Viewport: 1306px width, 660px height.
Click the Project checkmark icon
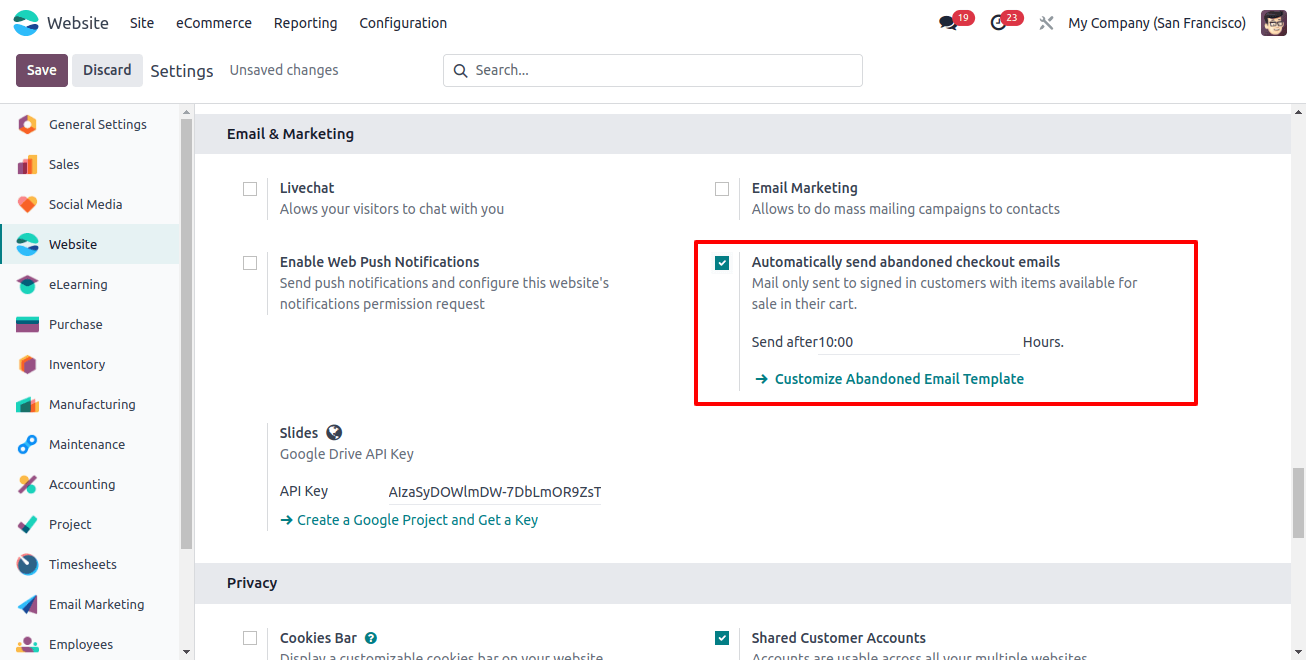tap(28, 525)
